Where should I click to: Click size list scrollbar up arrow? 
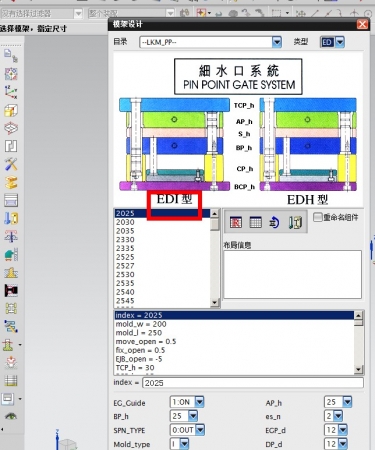coord(214,213)
